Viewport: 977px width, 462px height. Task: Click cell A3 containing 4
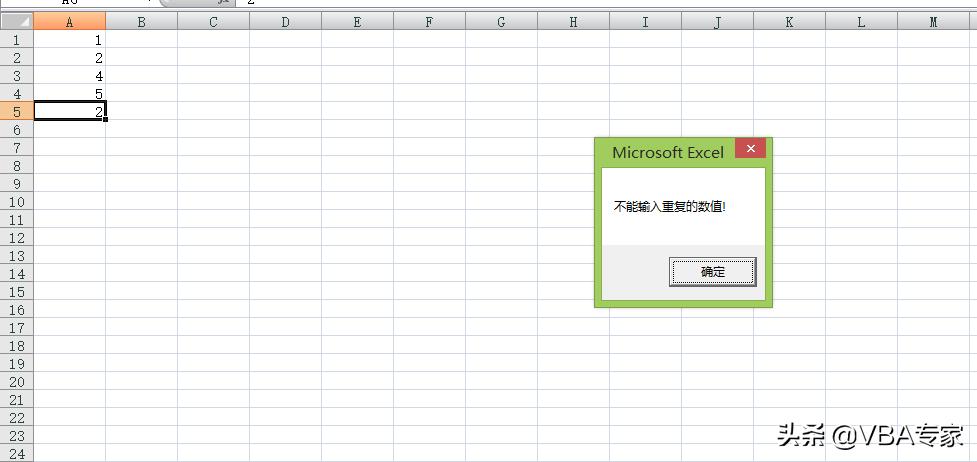[70, 76]
